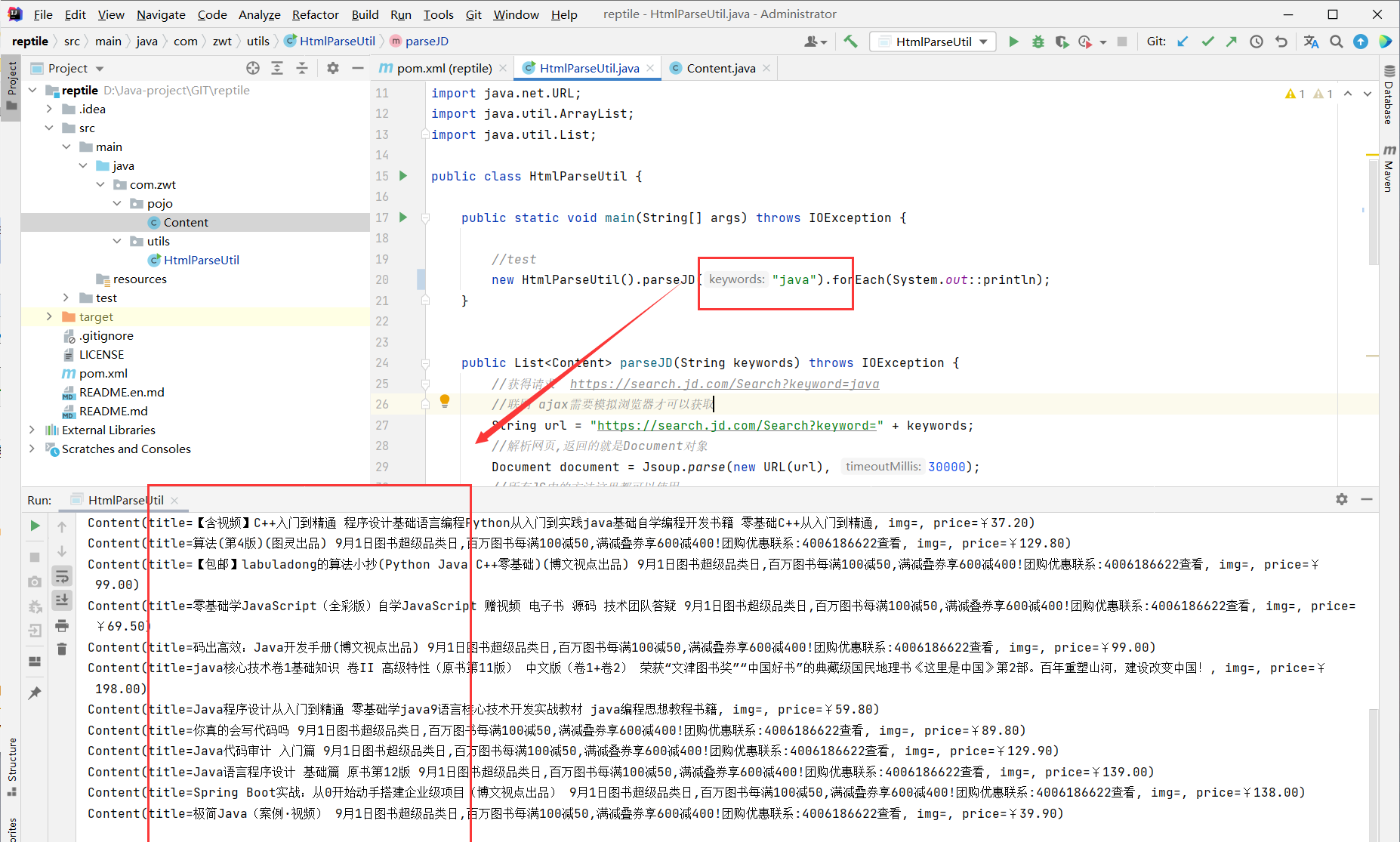Toggle soft-wrap in Run console
1400x842 pixels.
tap(62, 577)
